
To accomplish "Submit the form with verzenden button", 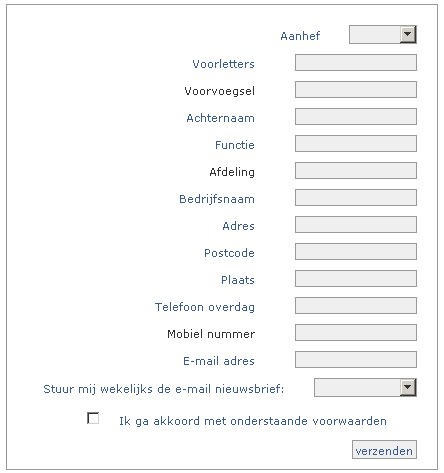I will [384, 450].
